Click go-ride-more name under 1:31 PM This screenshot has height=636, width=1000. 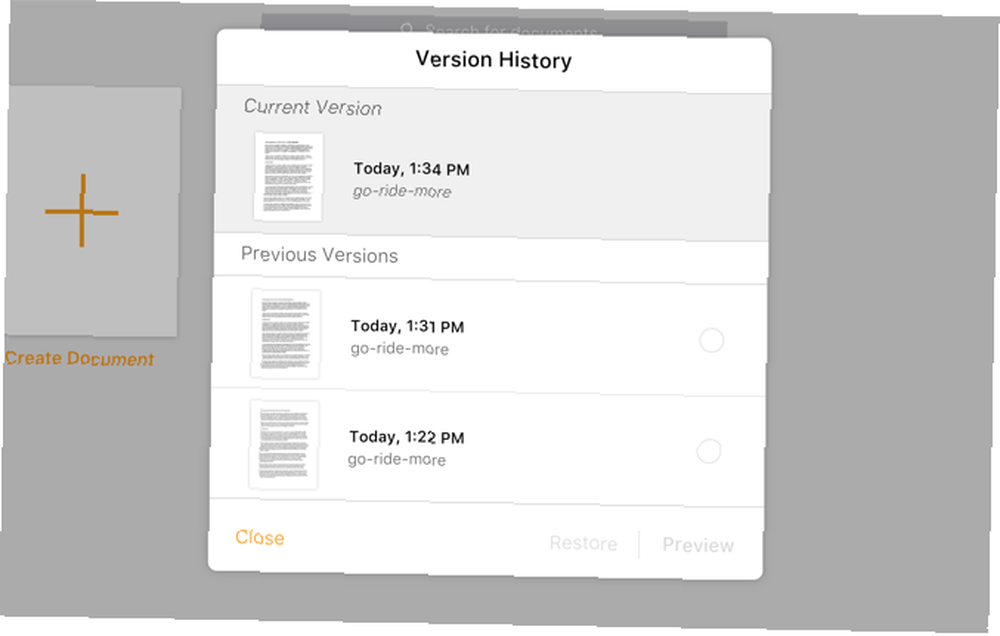(399, 348)
